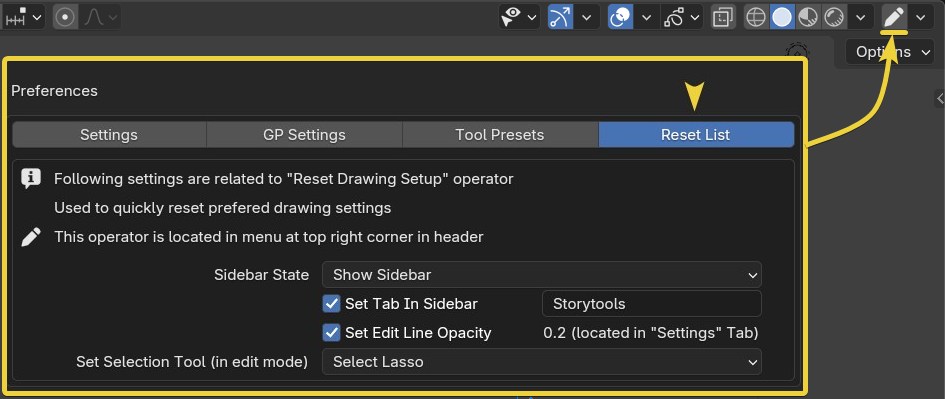Toggle proportional editing circle icon

[65, 17]
